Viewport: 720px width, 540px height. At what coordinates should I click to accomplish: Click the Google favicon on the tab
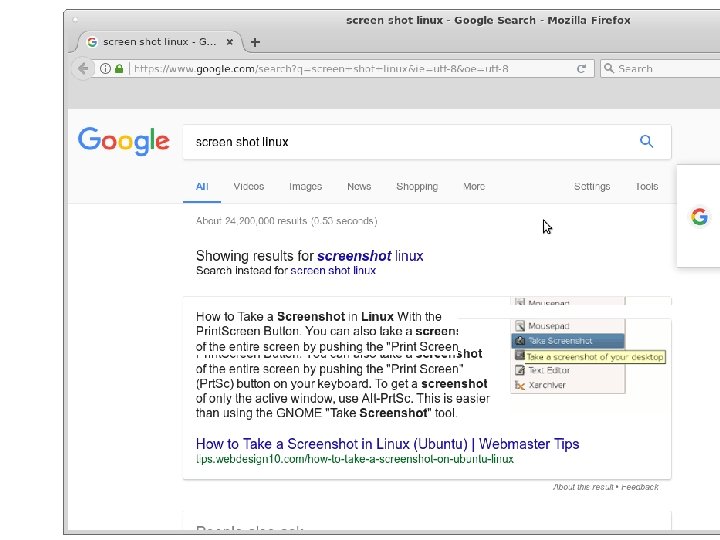click(x=92, y=42)
